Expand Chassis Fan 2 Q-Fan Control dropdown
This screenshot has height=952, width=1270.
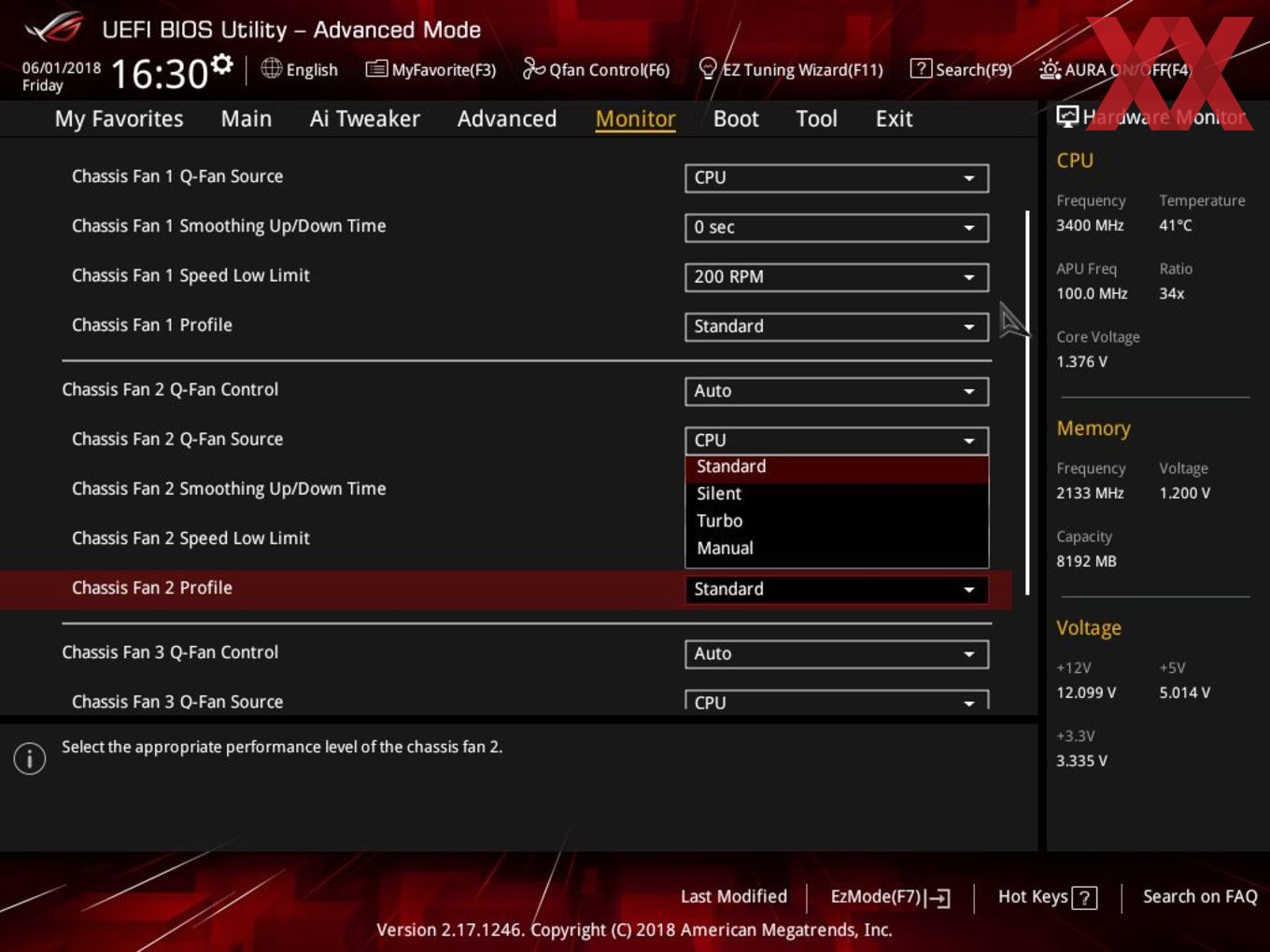[837, 391]
